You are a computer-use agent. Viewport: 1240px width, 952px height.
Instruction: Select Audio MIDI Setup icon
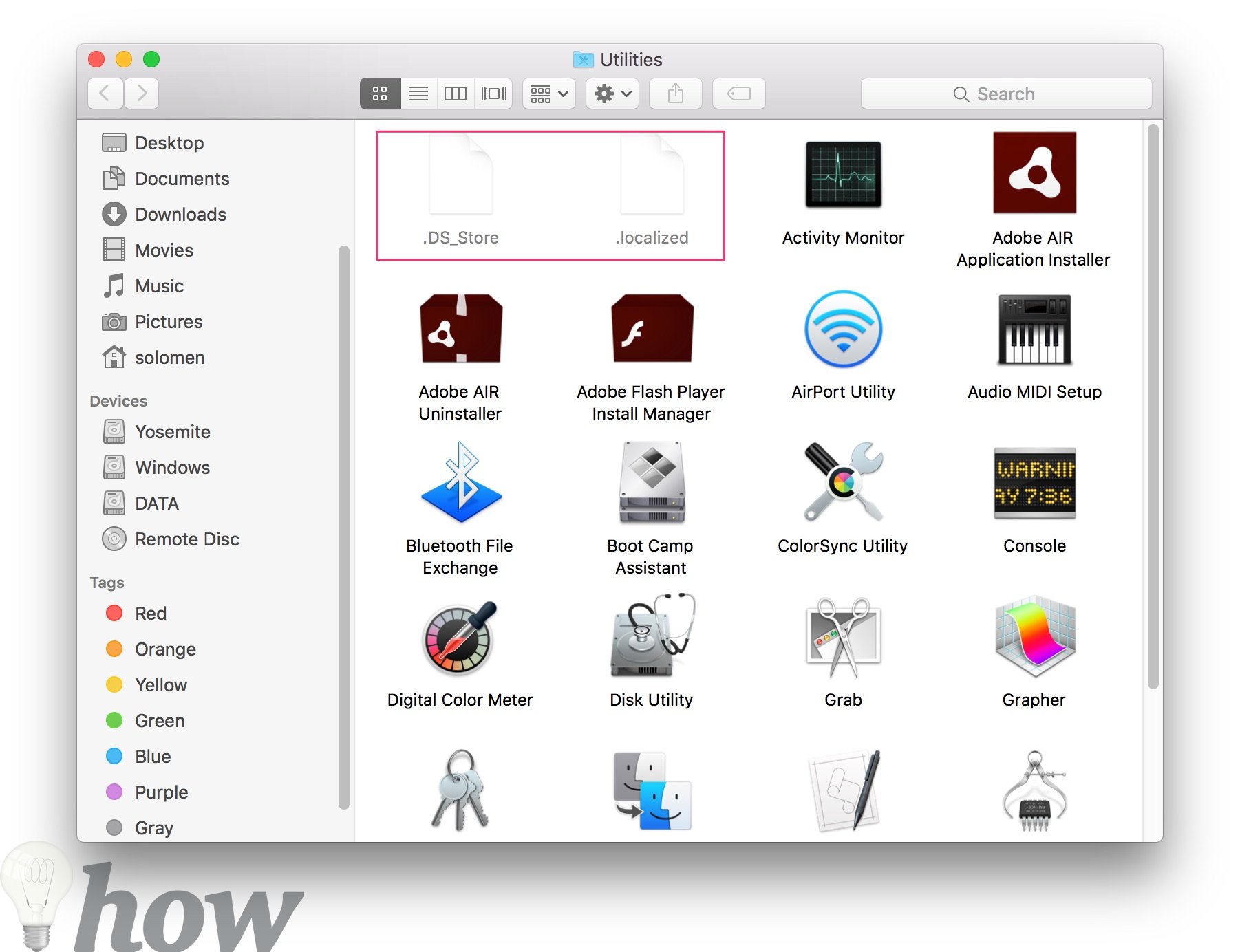1034,329
